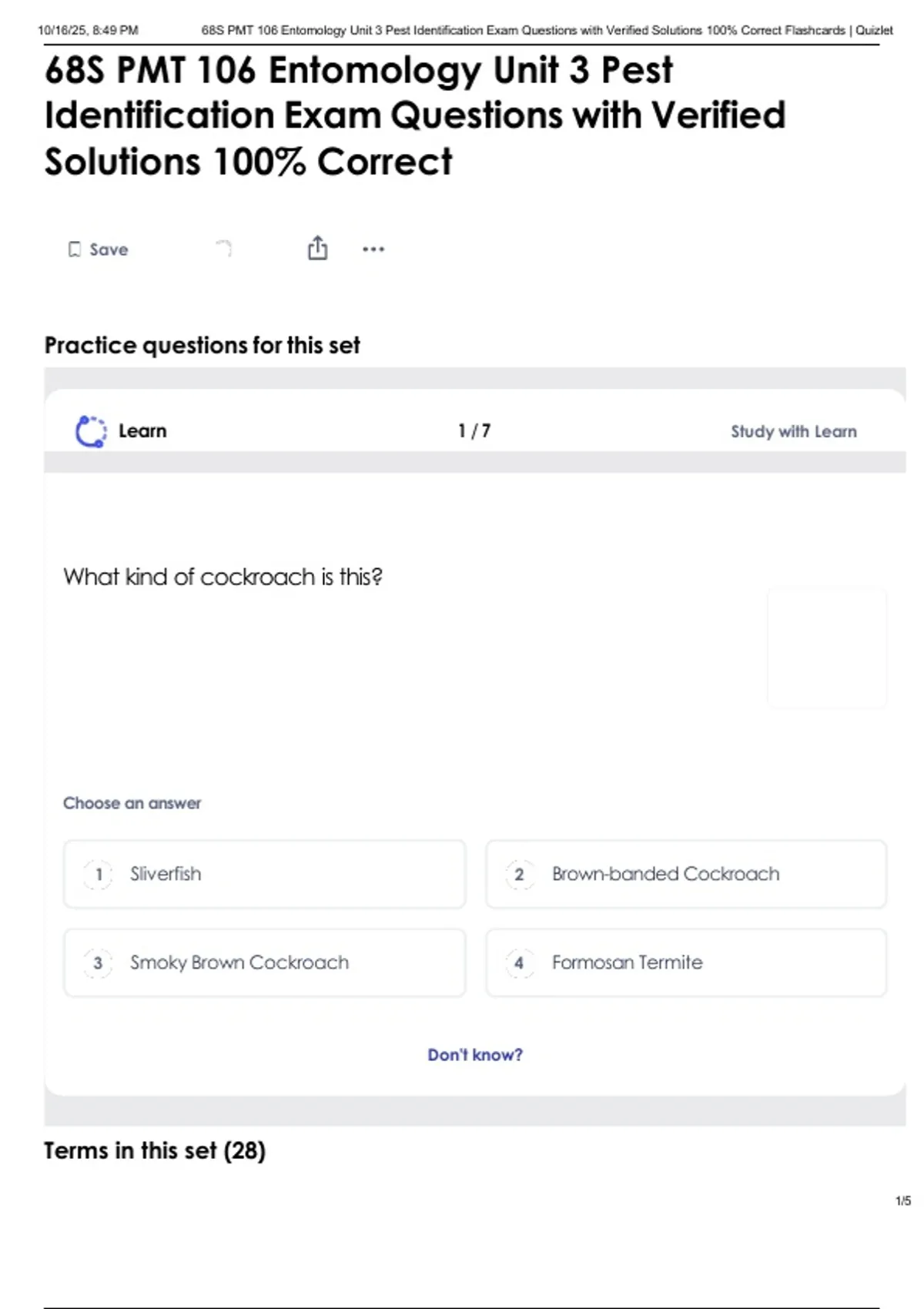Screen dimensions: 924x1309
Task: Click the question text about the cockroach
Action: (223, 577)
